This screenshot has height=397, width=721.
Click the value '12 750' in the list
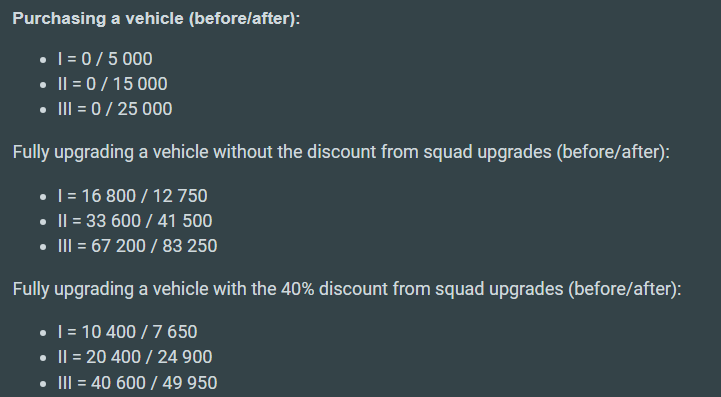180,196
